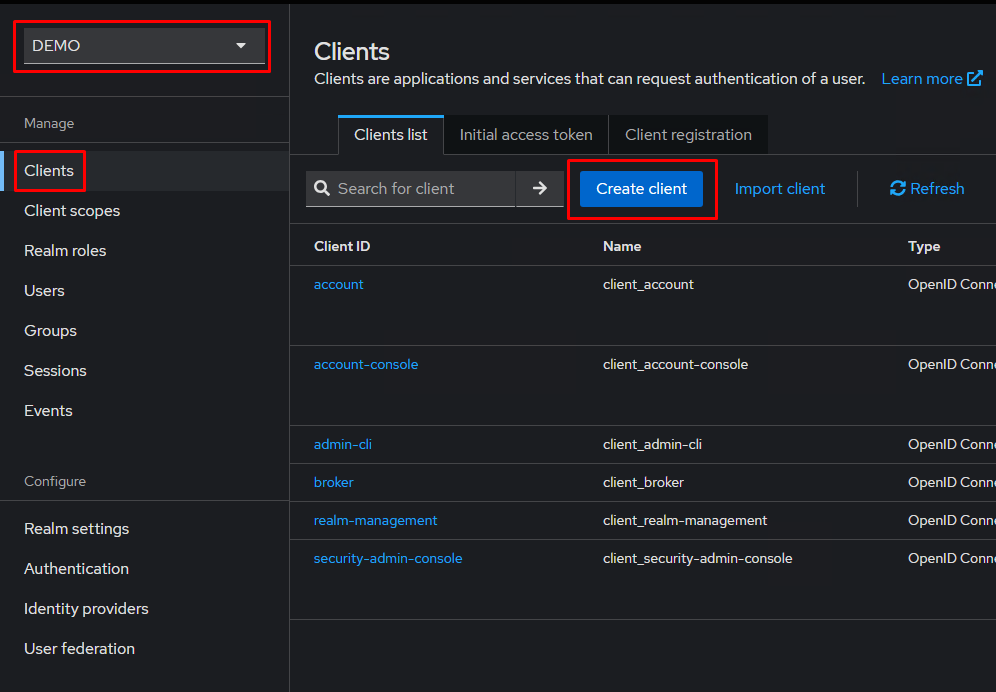Image resolution: width=996 pixels, height=692 pixels.
Task: Click the external link icon beside Learn more
Action: 974,79
